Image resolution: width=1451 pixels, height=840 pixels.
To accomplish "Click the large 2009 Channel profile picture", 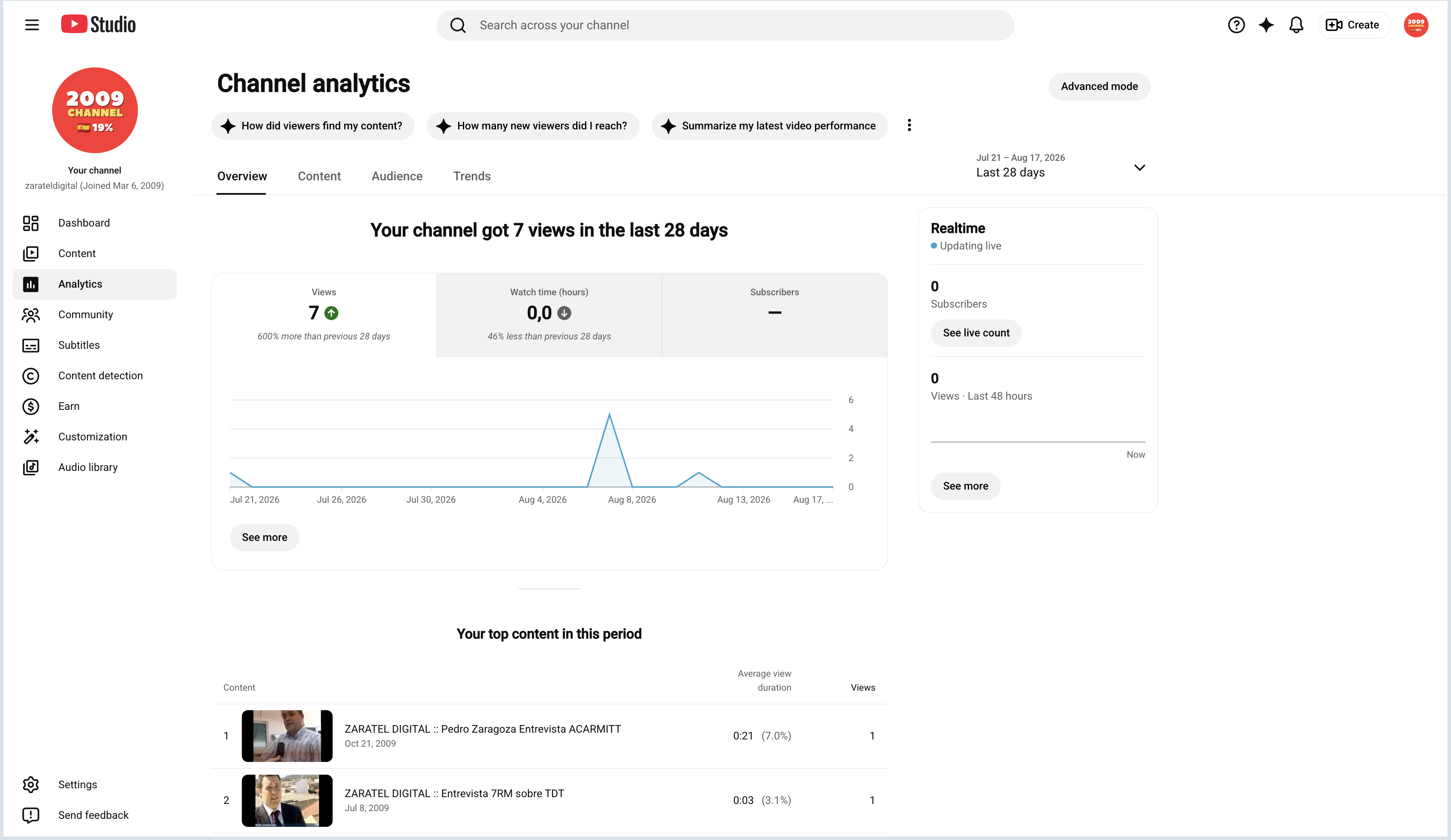I will click(95, 110).
